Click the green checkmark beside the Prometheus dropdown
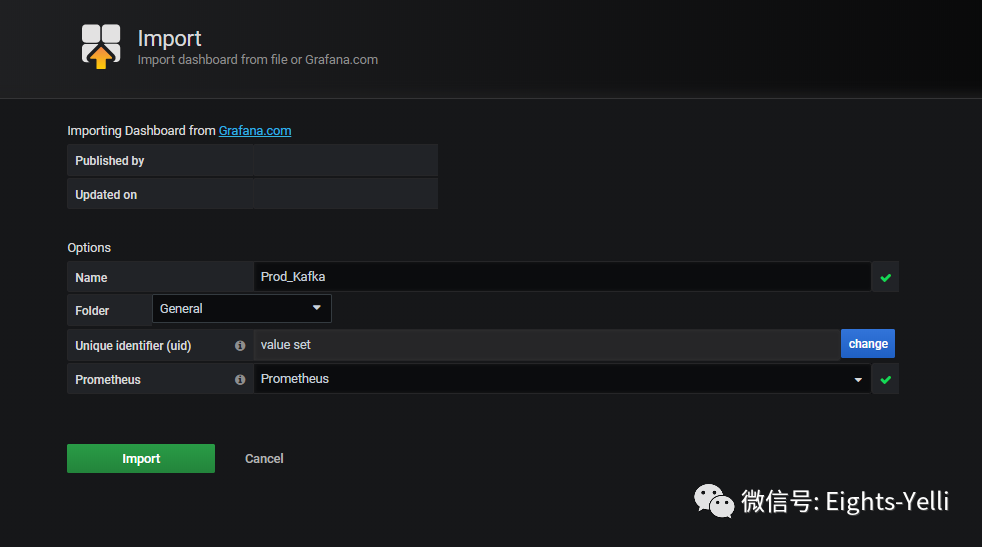 tap(886, 380)
